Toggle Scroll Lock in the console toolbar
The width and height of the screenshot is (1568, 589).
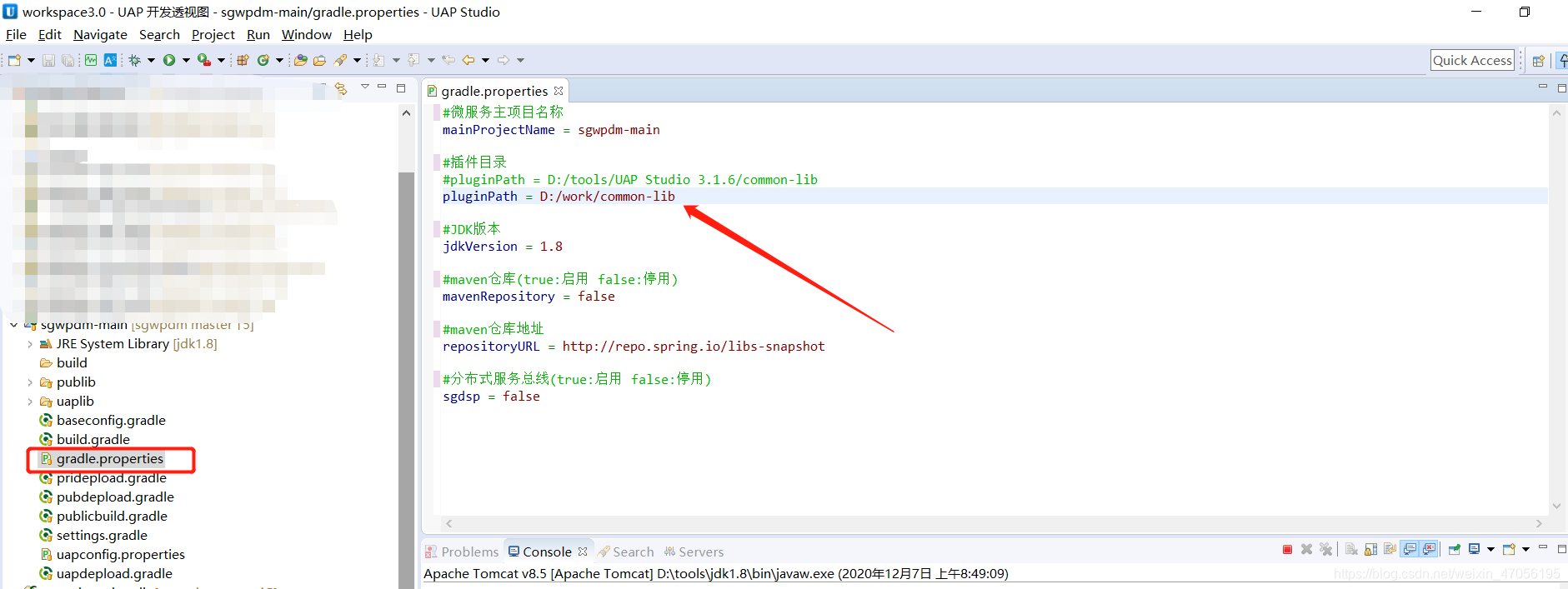click(x=1370, y=550)
